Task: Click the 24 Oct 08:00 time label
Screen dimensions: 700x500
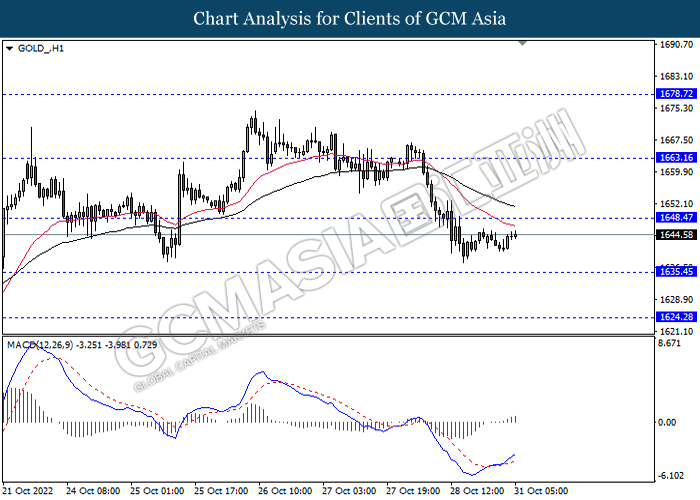Action: 93,491
